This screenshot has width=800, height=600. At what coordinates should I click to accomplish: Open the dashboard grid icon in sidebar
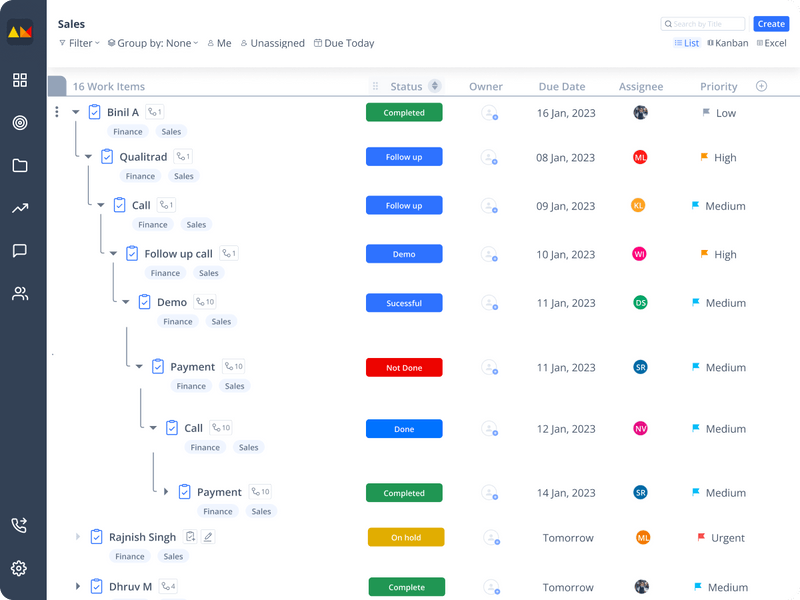[20, 80]
